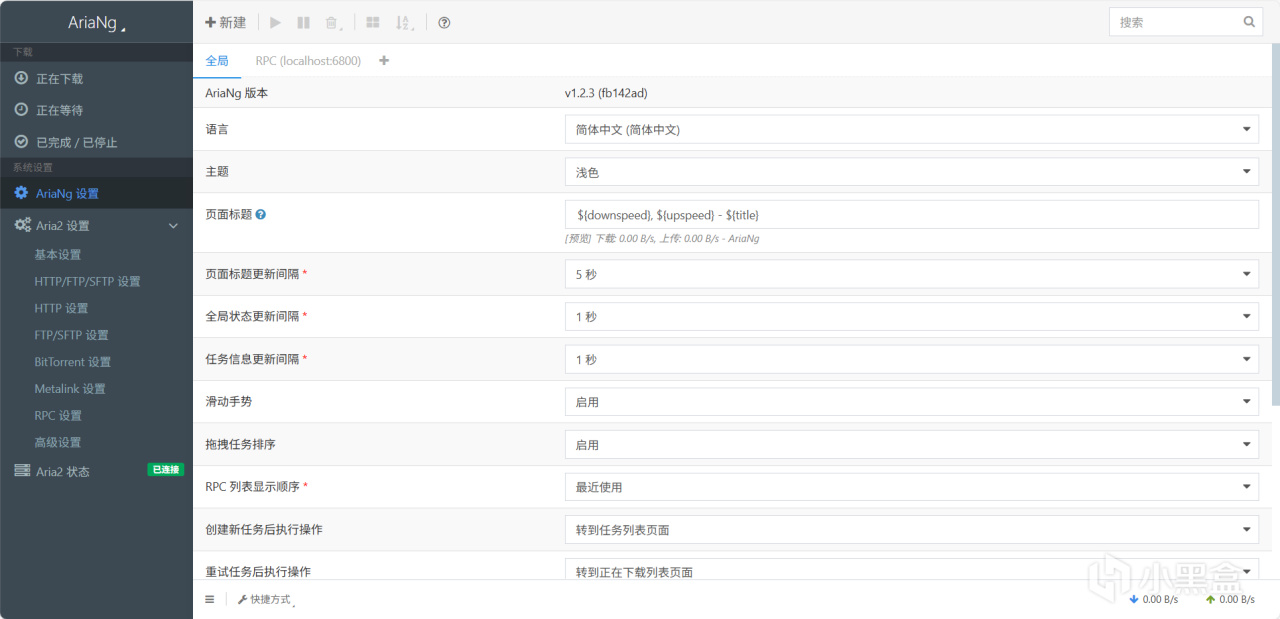Image resolution: width=1280 pixels, height=619 pixels.
Task: Open 滑动手势 dropdown
Action: (912, 402)
